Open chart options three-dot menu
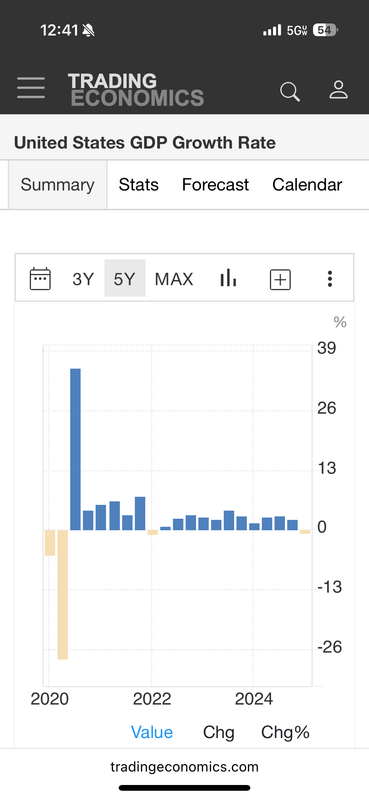The image size is (369, 800). (x=330, y=279)
